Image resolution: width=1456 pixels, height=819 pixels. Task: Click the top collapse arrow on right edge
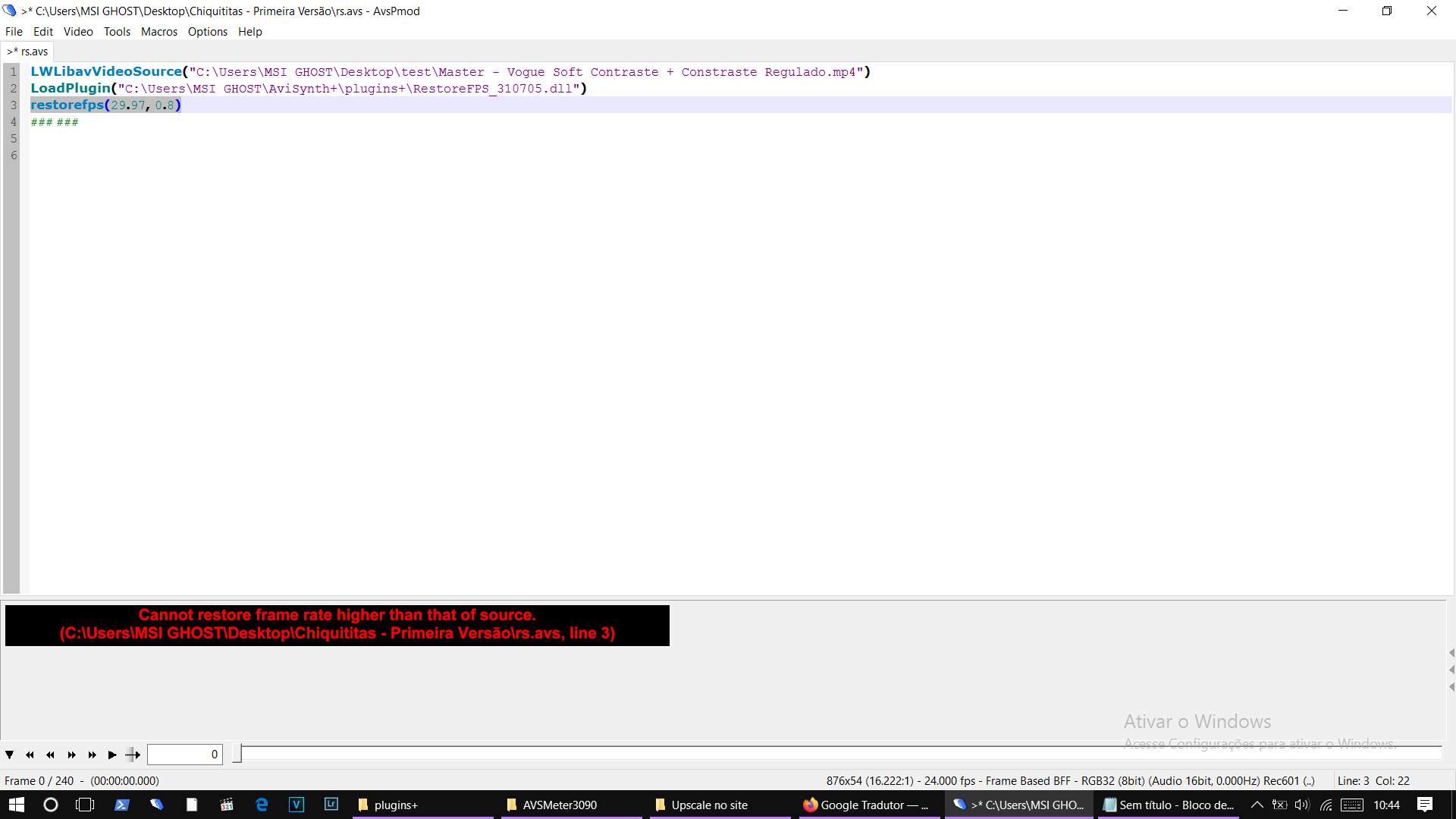click(1451, 653)
